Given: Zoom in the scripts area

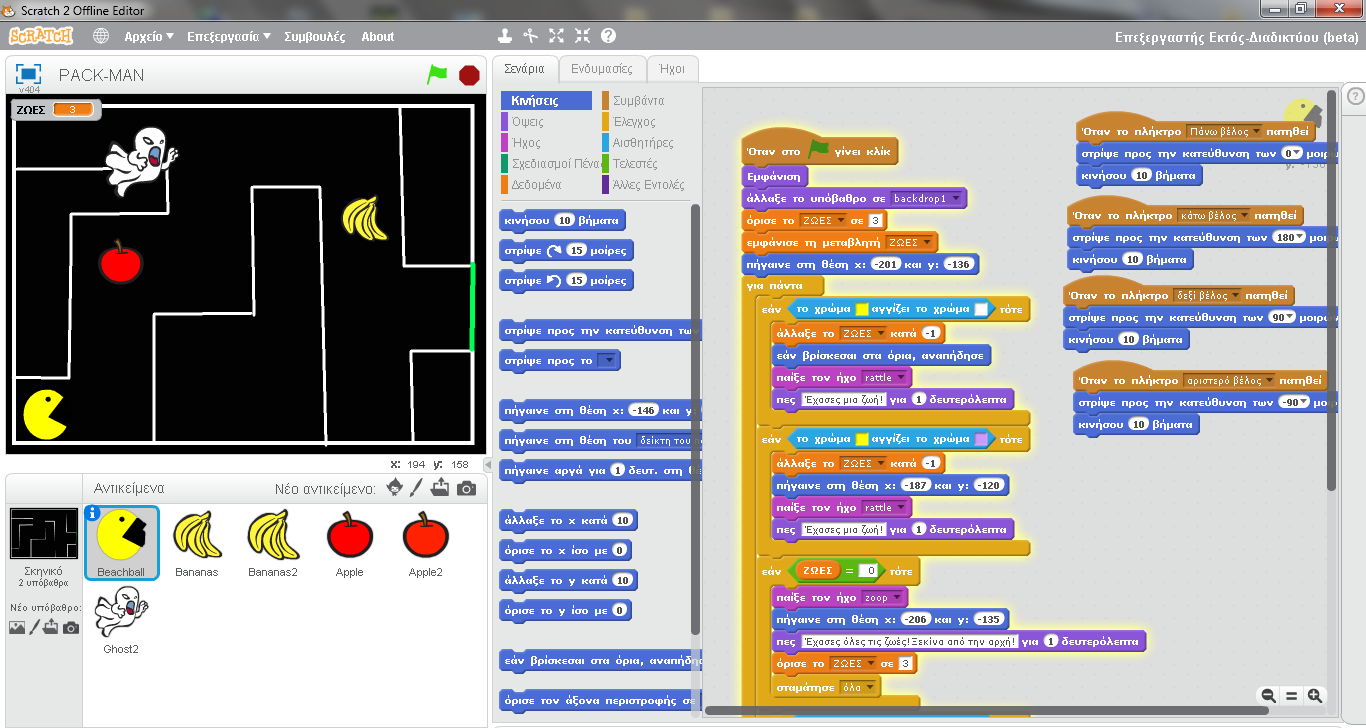Looking at the screenshot, I should click(1315, 695).
